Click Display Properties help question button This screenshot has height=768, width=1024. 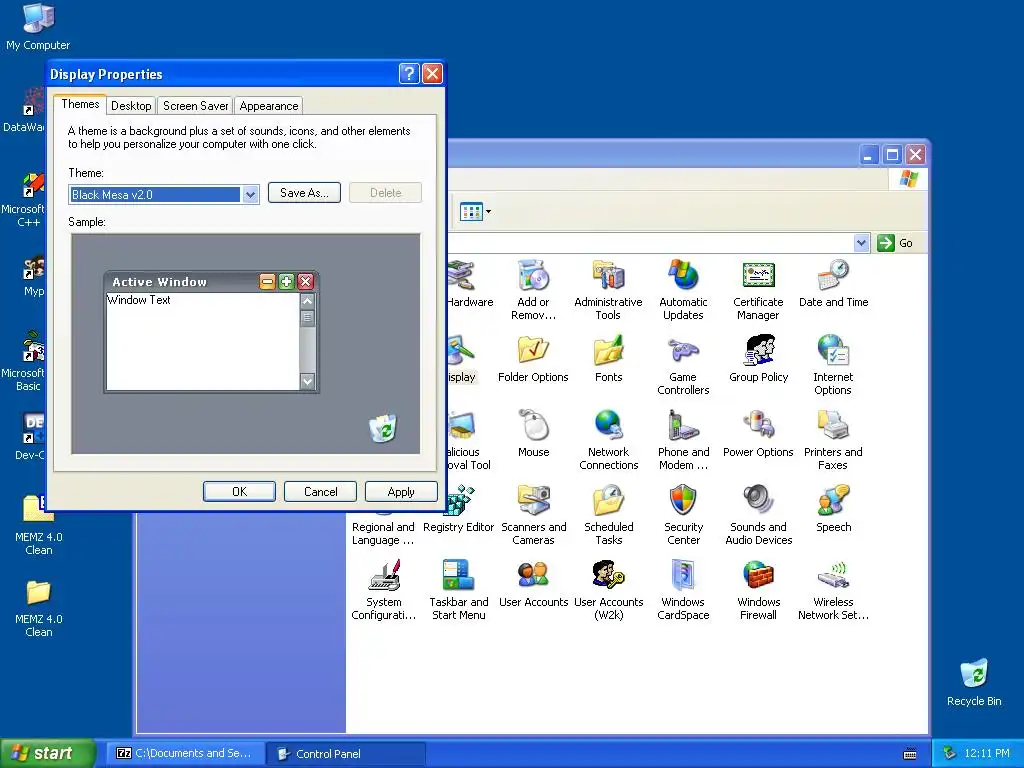pos(409,74)
